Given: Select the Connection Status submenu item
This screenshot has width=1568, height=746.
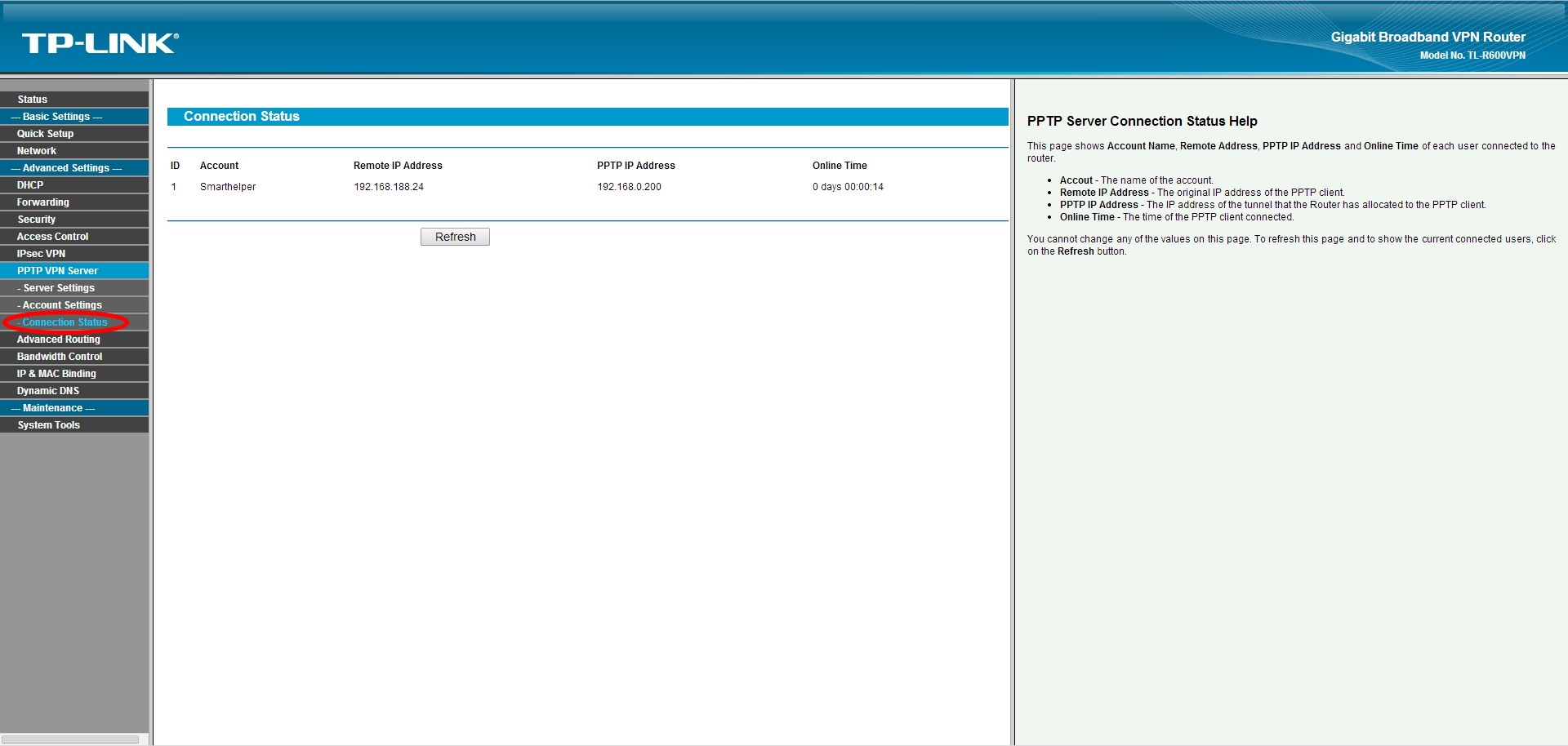Looking at the screenshot, I should [x=74, y=322].
